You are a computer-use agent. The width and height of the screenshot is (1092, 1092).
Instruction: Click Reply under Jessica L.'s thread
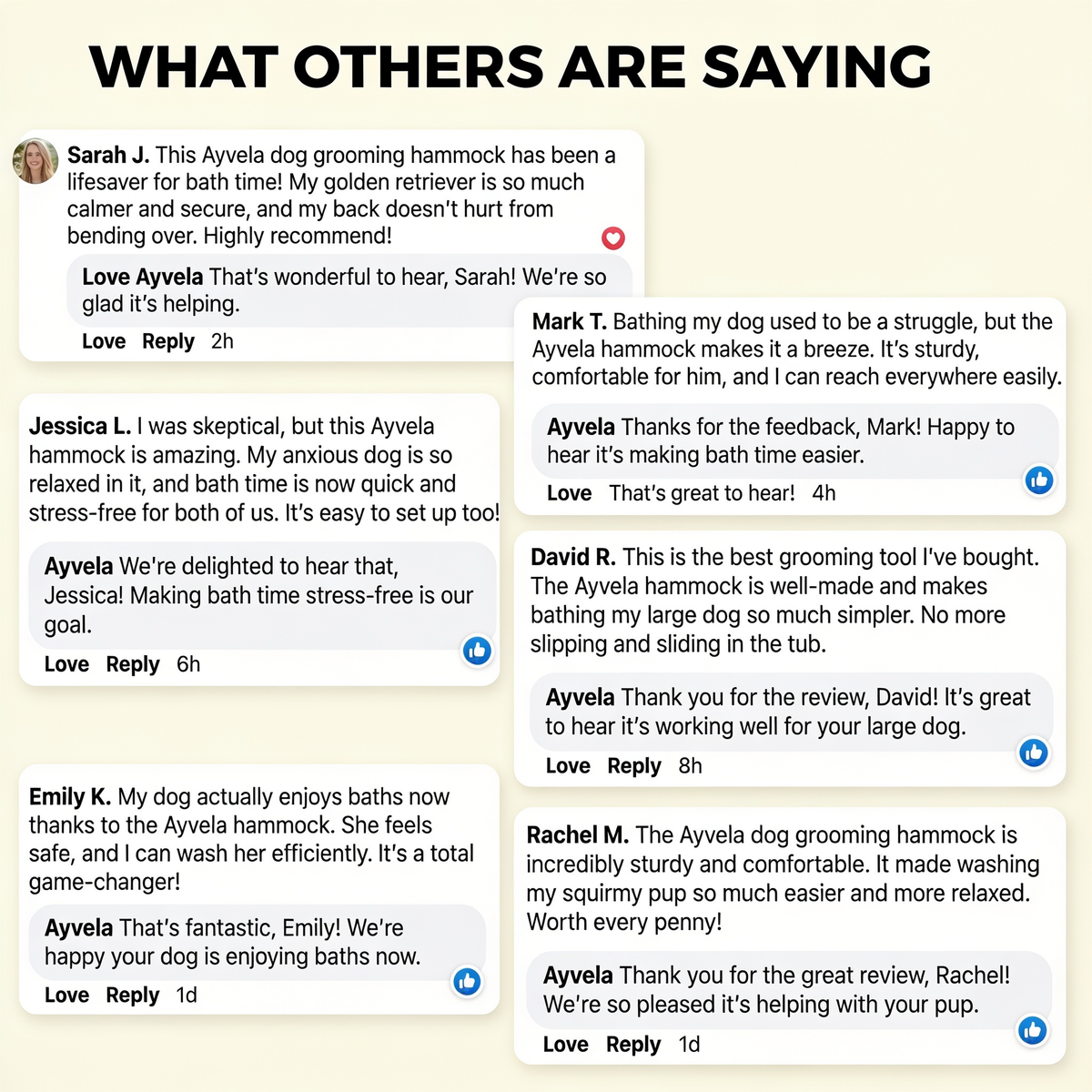pyautogui.click(x=133, y=664)
